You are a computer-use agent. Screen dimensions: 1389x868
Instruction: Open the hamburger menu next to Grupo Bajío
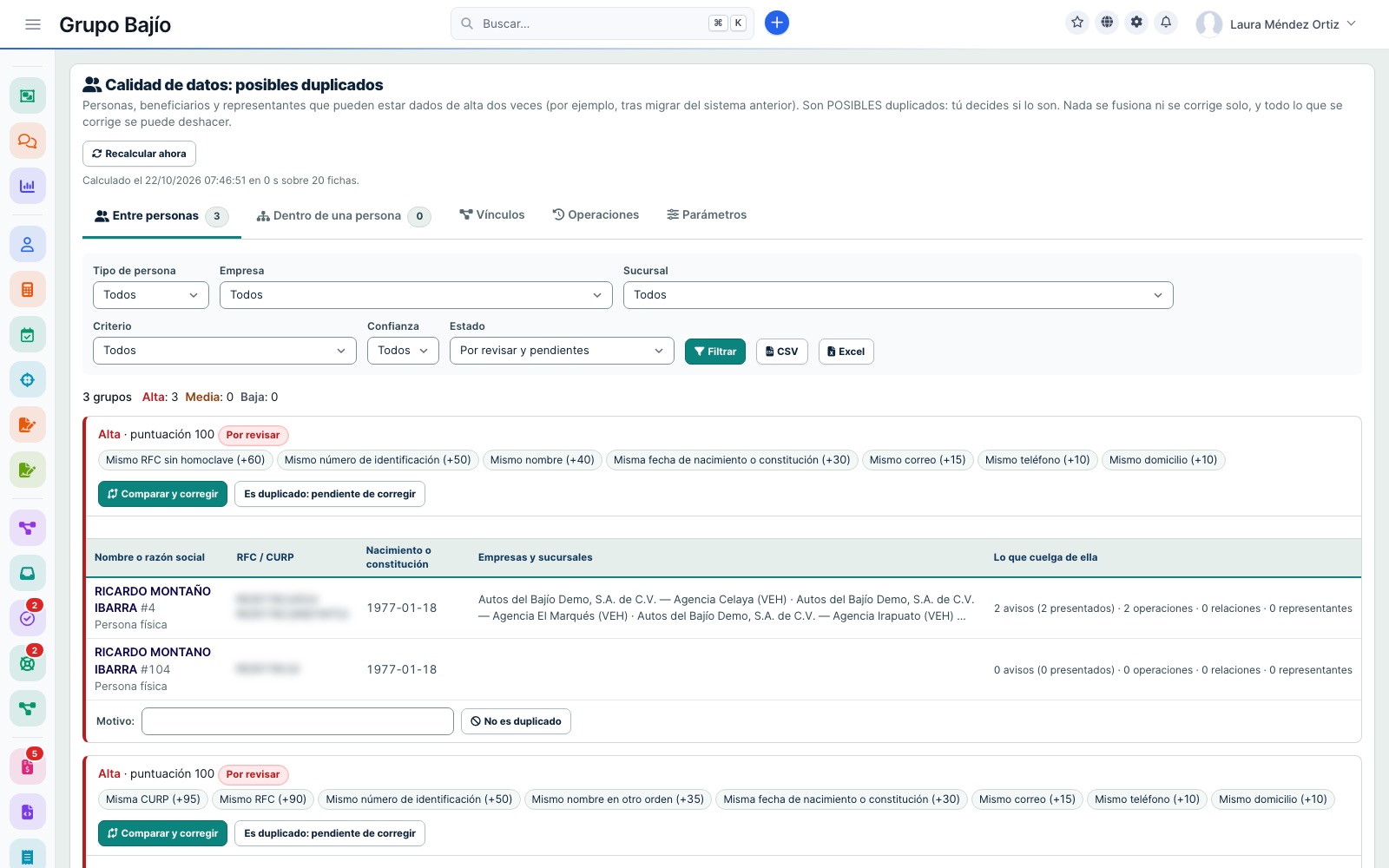(33, 24)
